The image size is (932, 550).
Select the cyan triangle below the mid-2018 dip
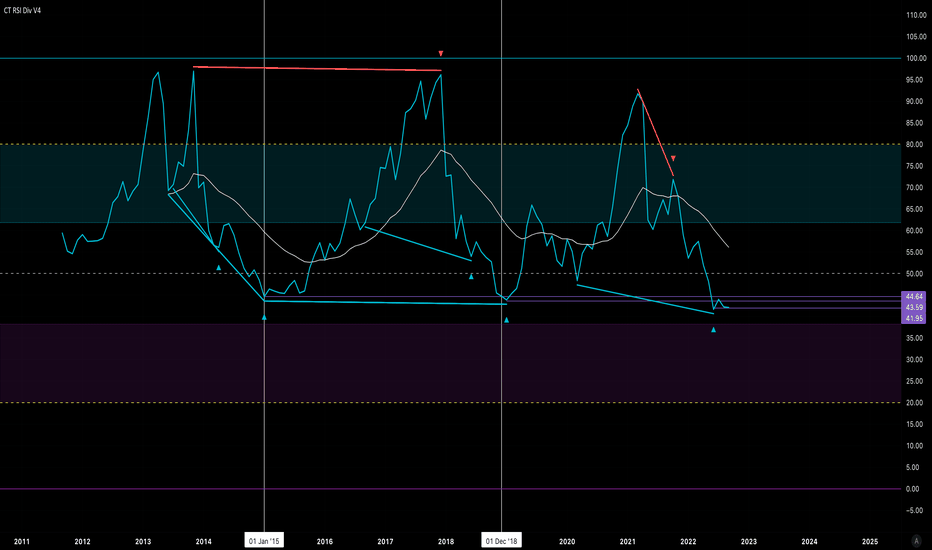(471, 276)
